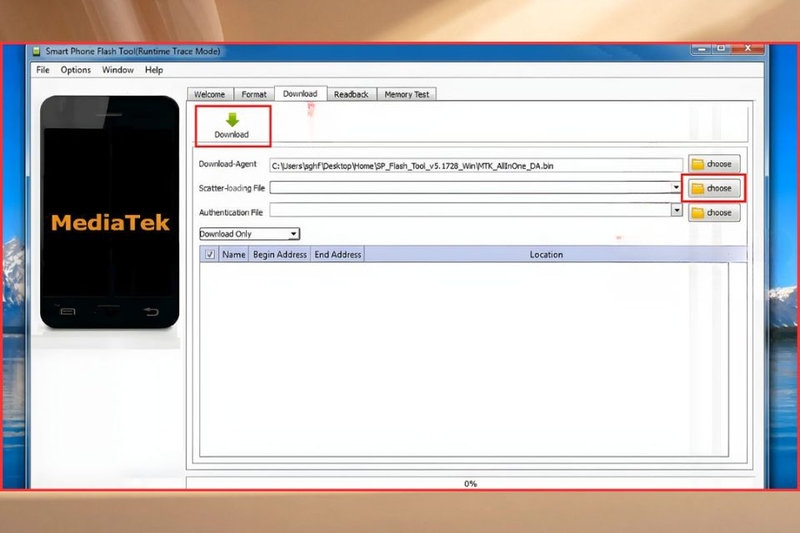
Task: Click the Download-Agent path field
Action: click(x=476, y=165)
